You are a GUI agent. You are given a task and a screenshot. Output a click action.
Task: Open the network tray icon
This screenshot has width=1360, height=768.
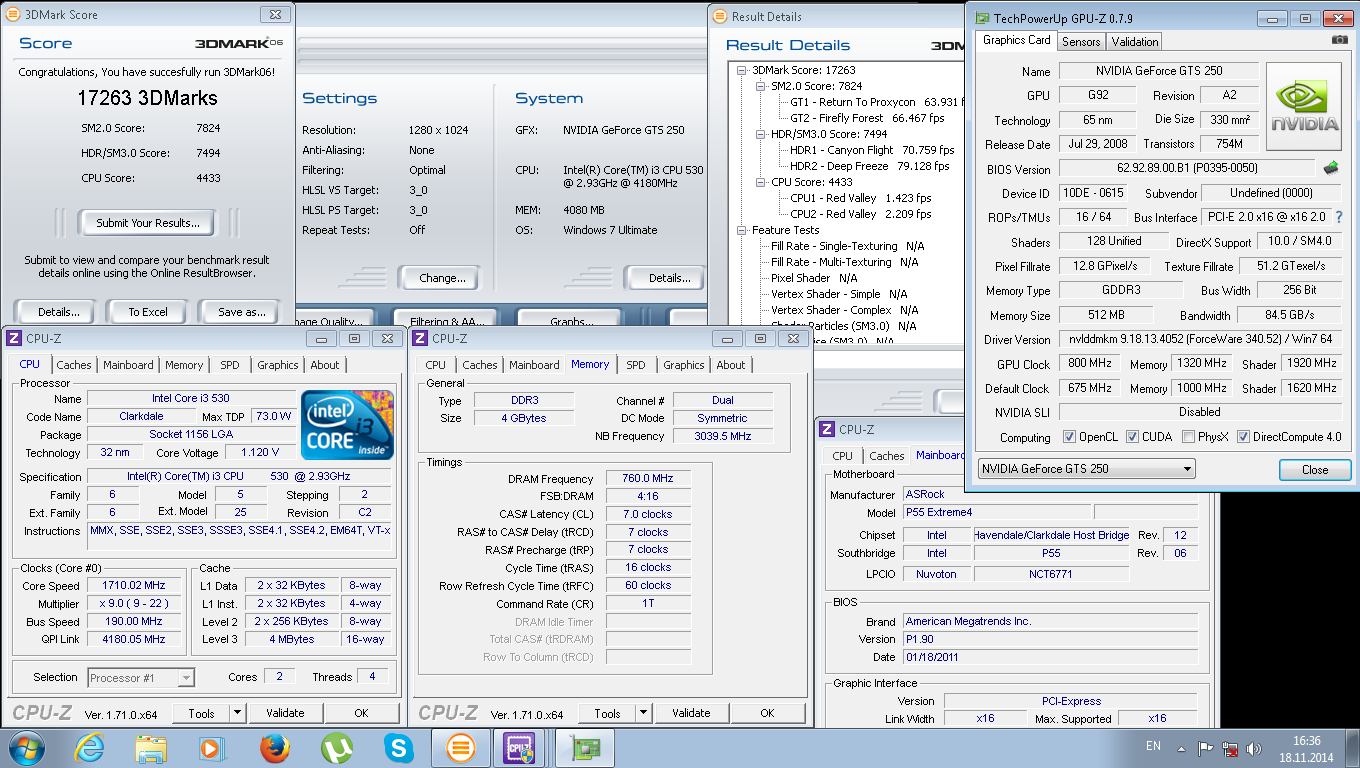coord(1229,747)
